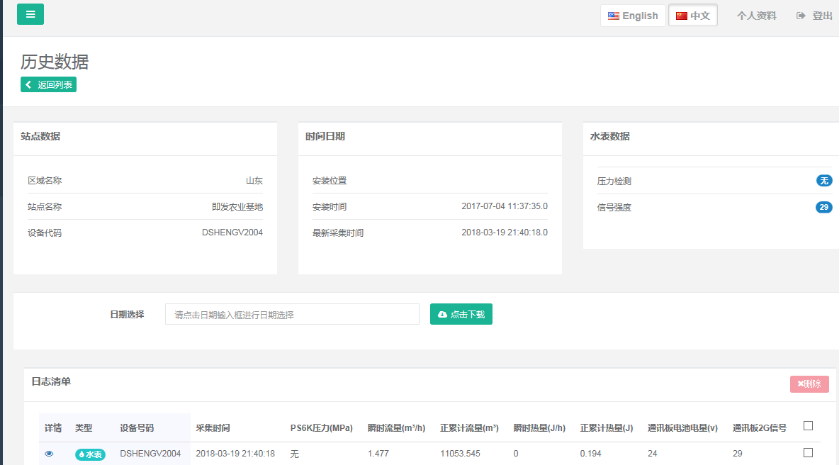The width and height of the screenshot is (840, 465).
Task: Click the 信号强度 badge showing 29
Action: point(824,207)
